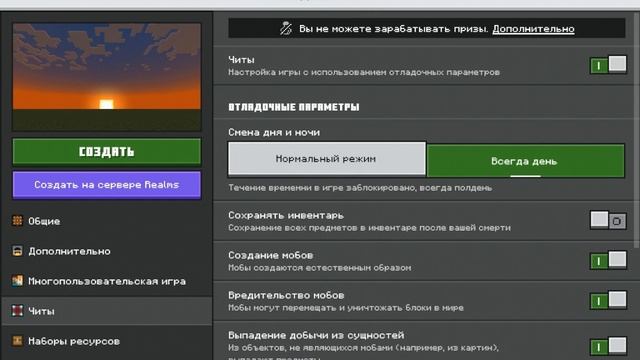Viewport: 640px width, 360px height.
Task: Toggle Выпадение добычи из сущностей switch
Action: 608,346
